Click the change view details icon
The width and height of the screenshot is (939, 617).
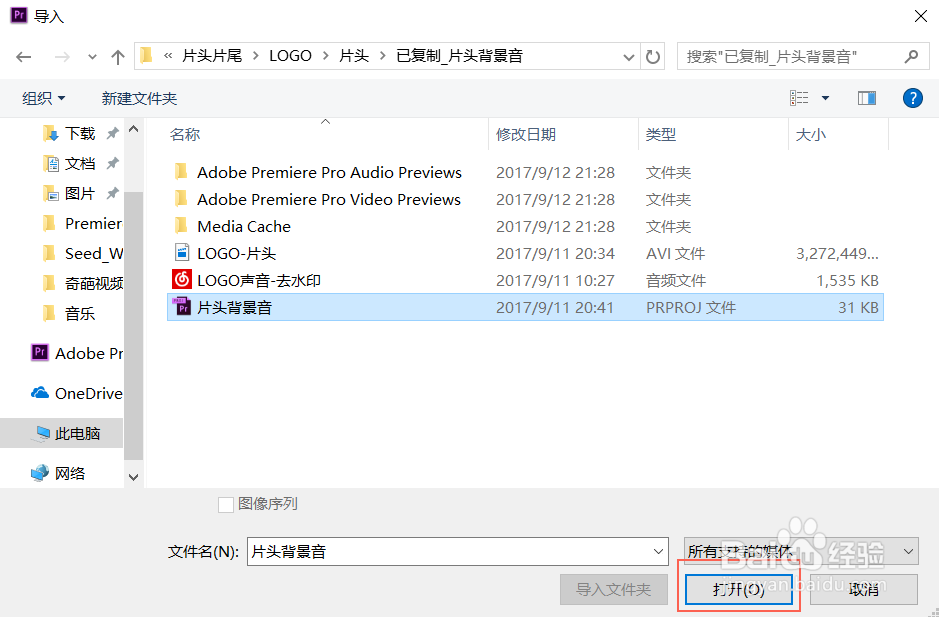tap(802, 98)
